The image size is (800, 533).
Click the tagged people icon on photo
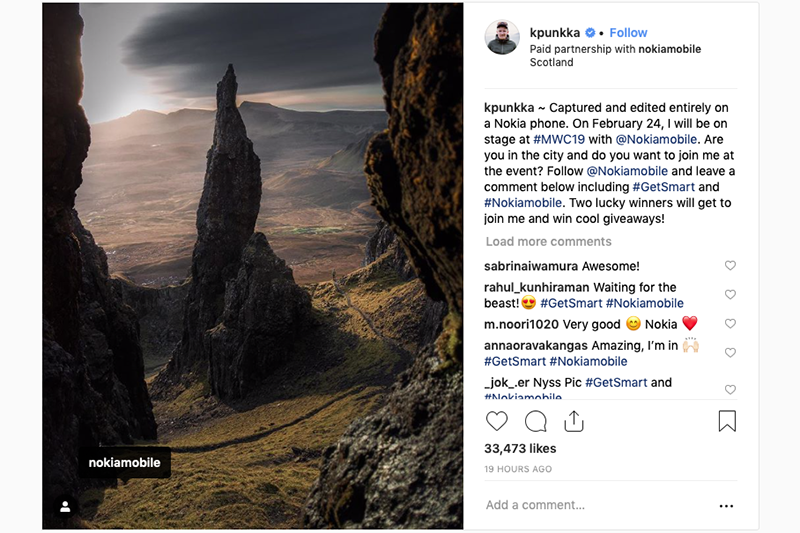click(x=65, y=507)
